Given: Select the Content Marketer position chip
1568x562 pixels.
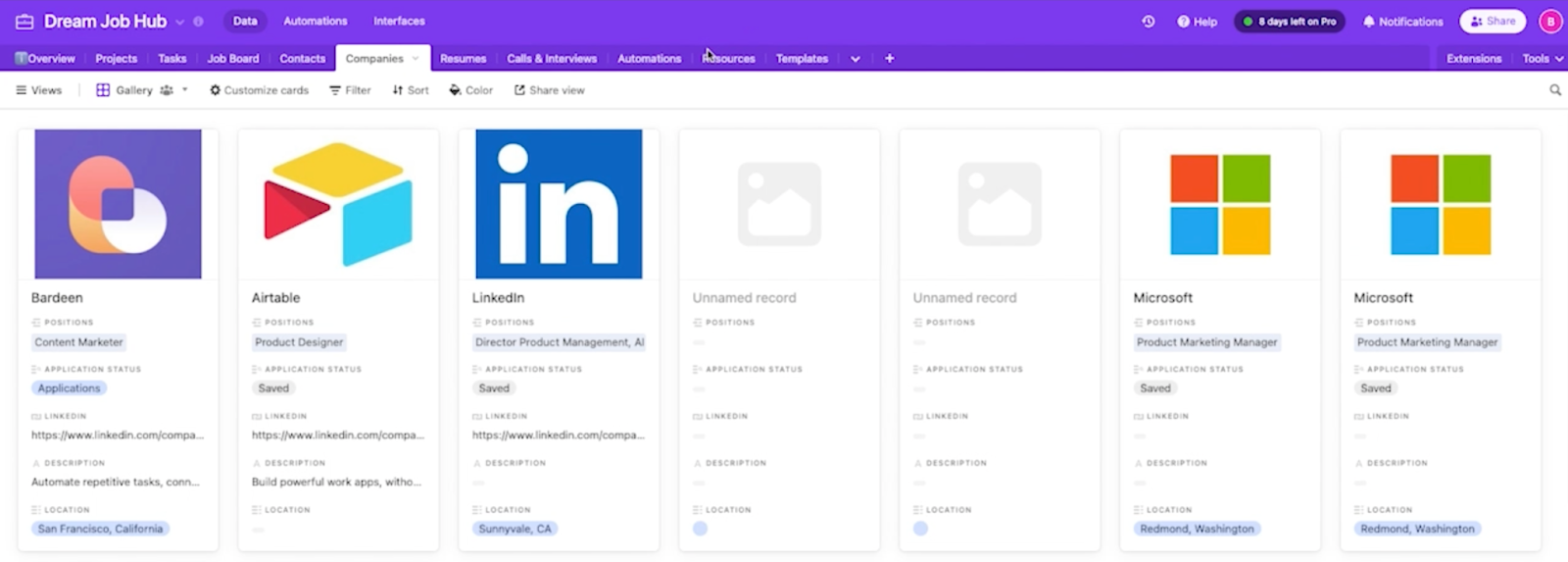Looking at the screenshot, I should coord(79,342).
